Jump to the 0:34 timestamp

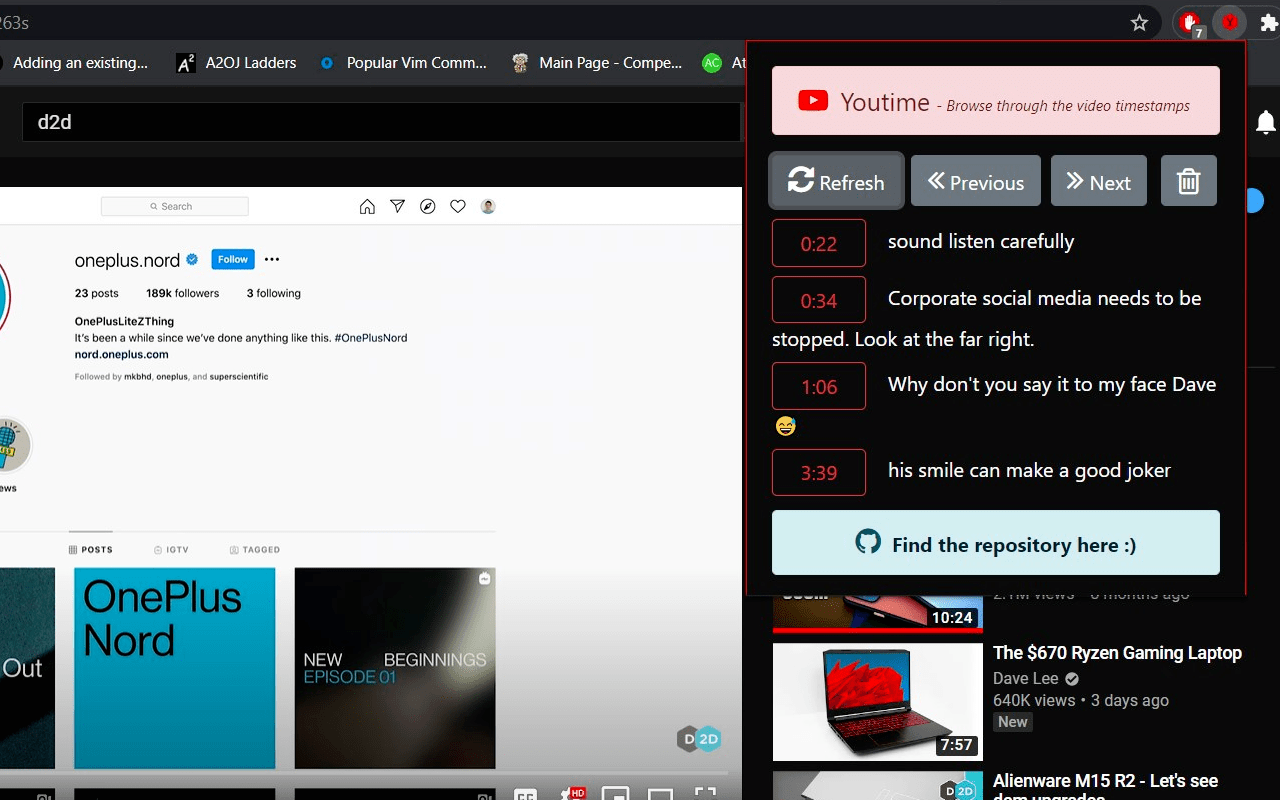coord(819,300)
